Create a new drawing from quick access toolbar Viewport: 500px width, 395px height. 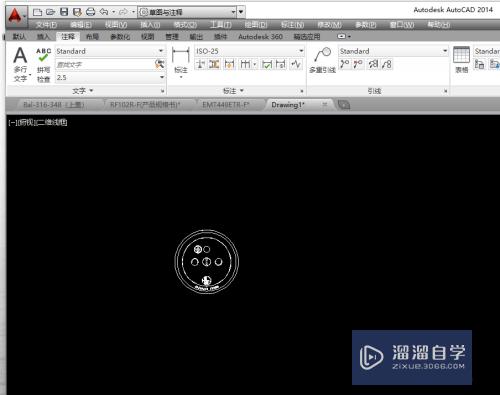pyautogui.click(x=37, y=12)
